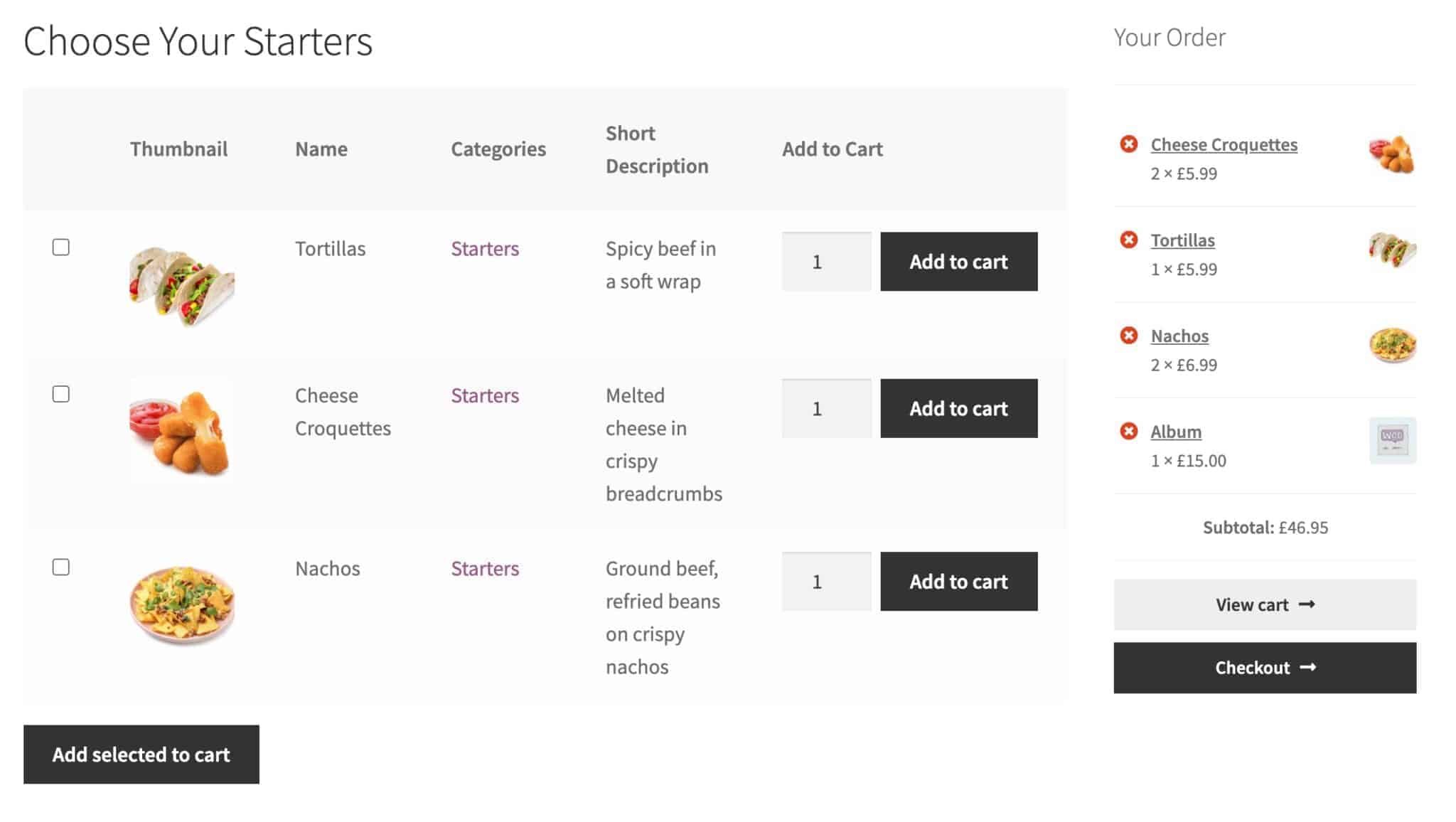Click the Nachos name cell in table
The image size is (1456, 822).
pyautogui.click(x=327, y=569)
